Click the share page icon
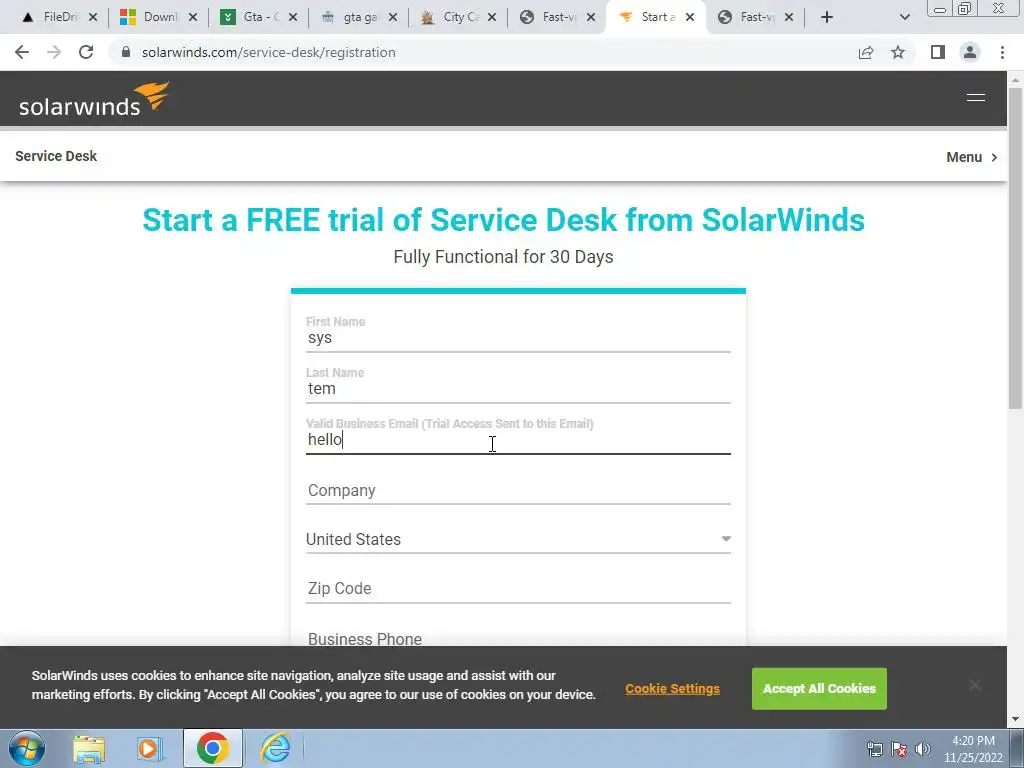 click(866, 52)
